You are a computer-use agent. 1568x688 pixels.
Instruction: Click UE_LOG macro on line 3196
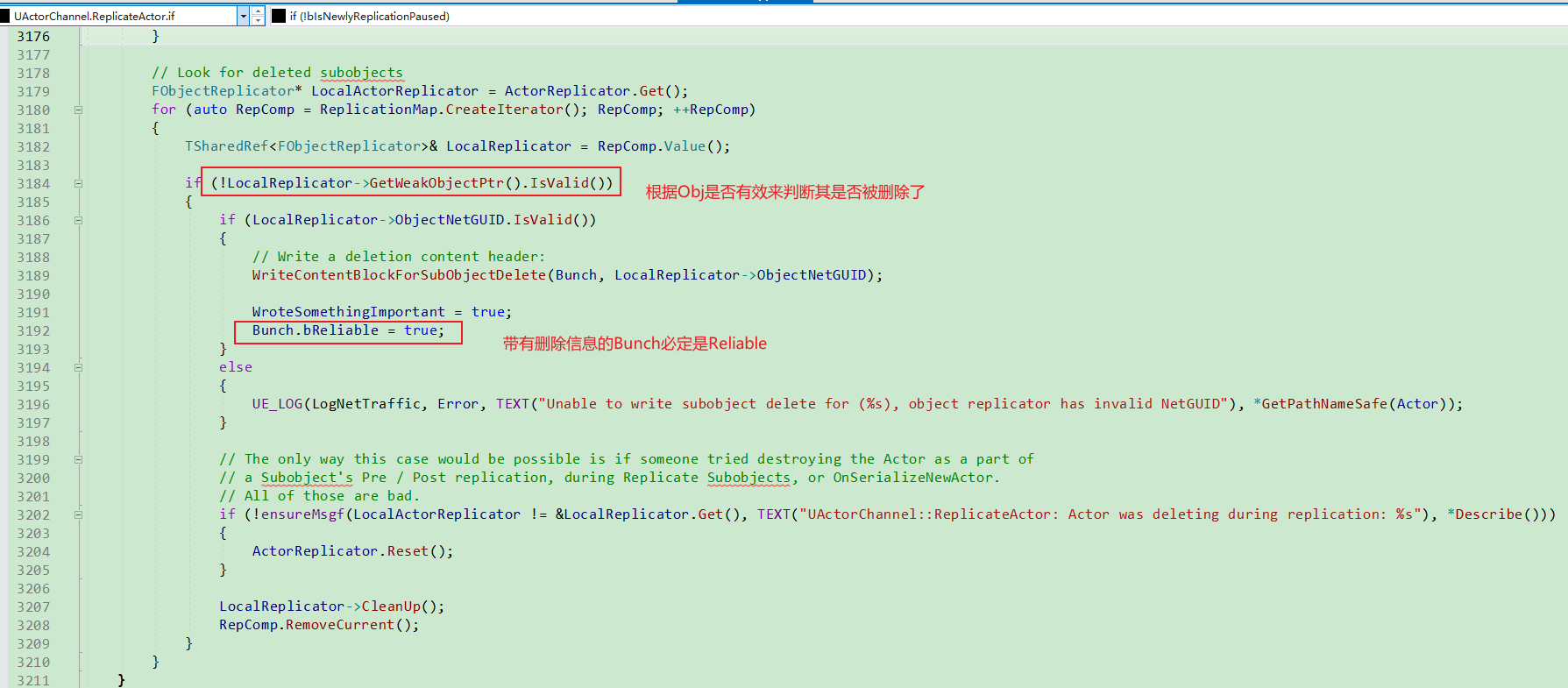point(277,404)
